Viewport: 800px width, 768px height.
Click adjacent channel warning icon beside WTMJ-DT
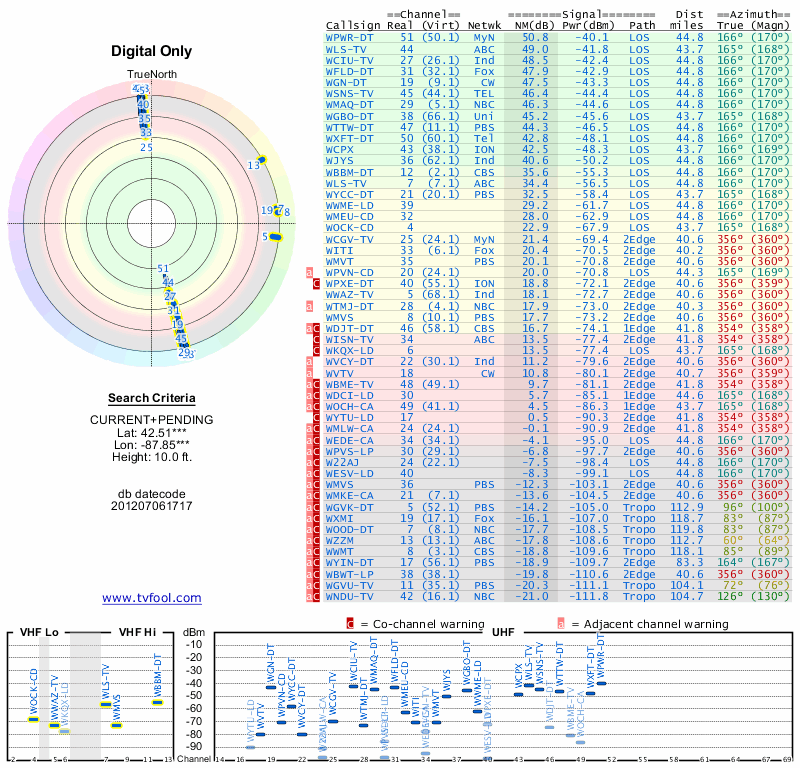pyautogui.click(x=309, y=306)
